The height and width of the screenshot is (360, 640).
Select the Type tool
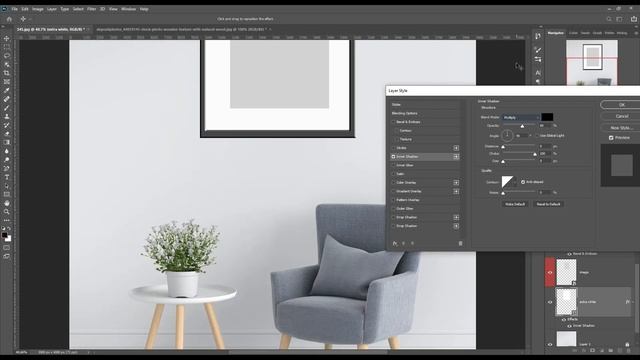(7, 177)
